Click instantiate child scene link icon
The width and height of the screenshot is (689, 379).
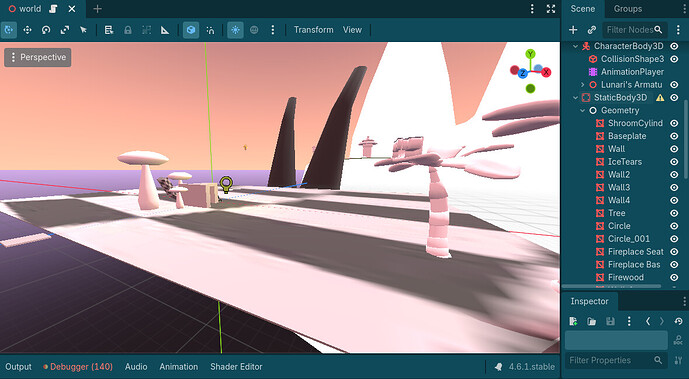pos(592,30)
